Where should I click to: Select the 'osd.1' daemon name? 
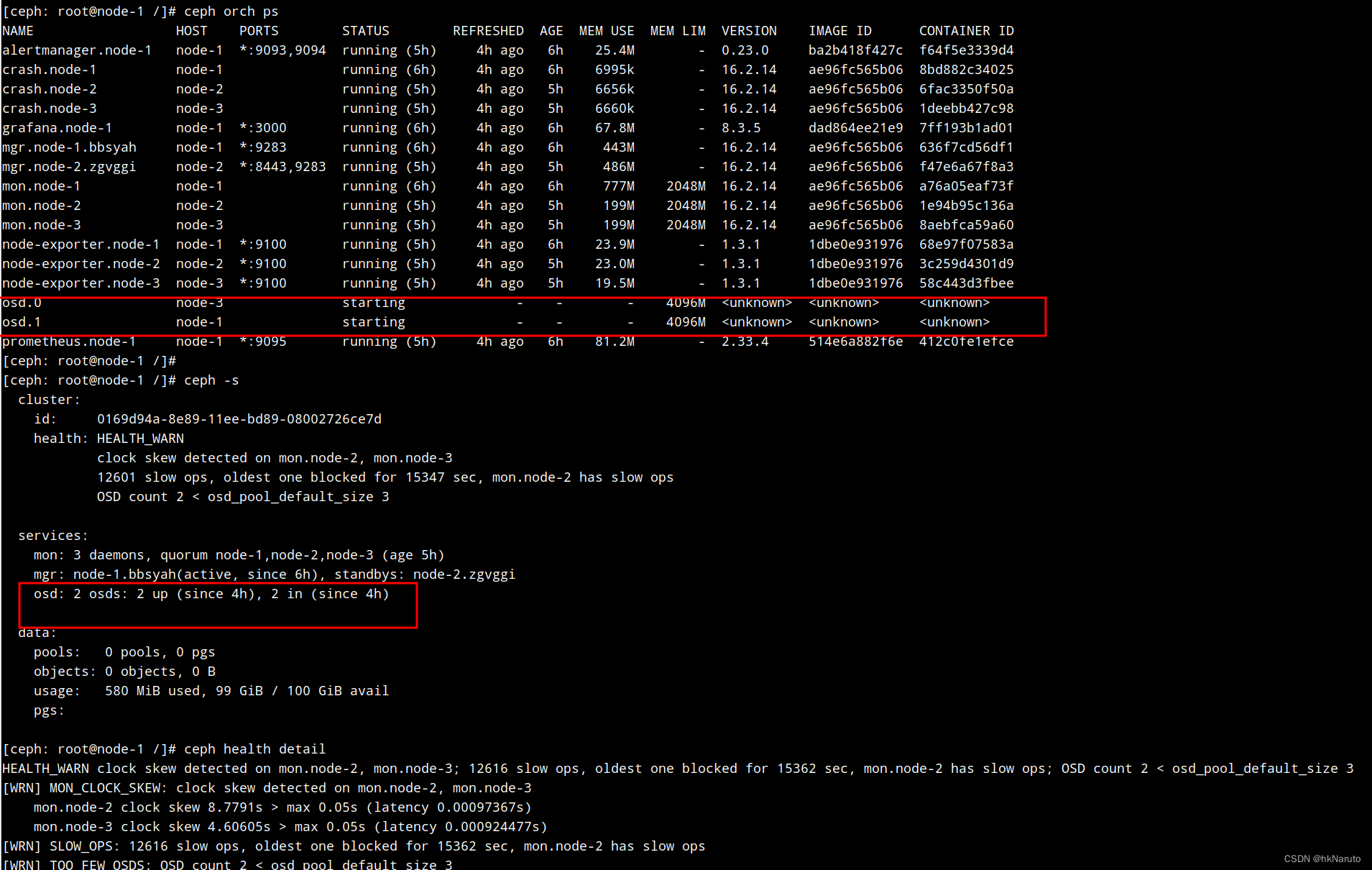coord(22,322)
